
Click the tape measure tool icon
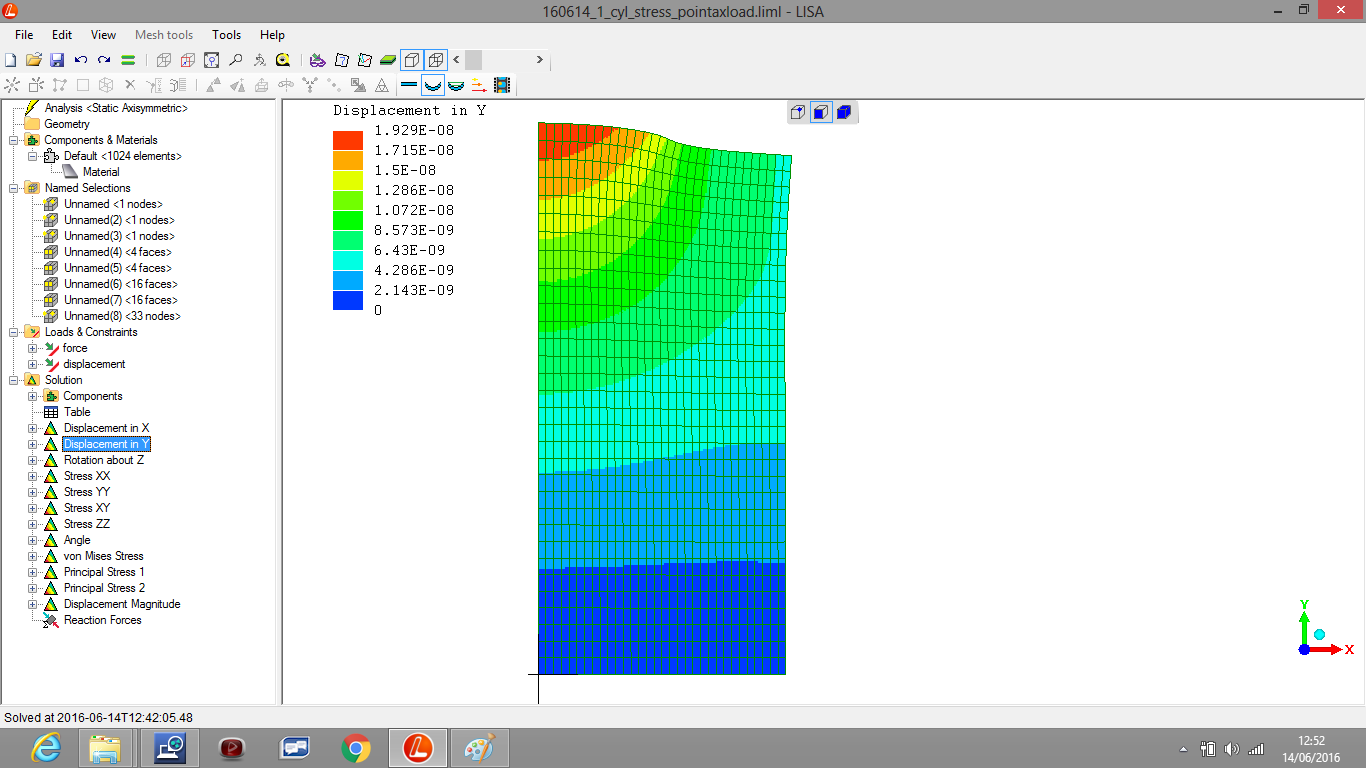tap(283, 60)
